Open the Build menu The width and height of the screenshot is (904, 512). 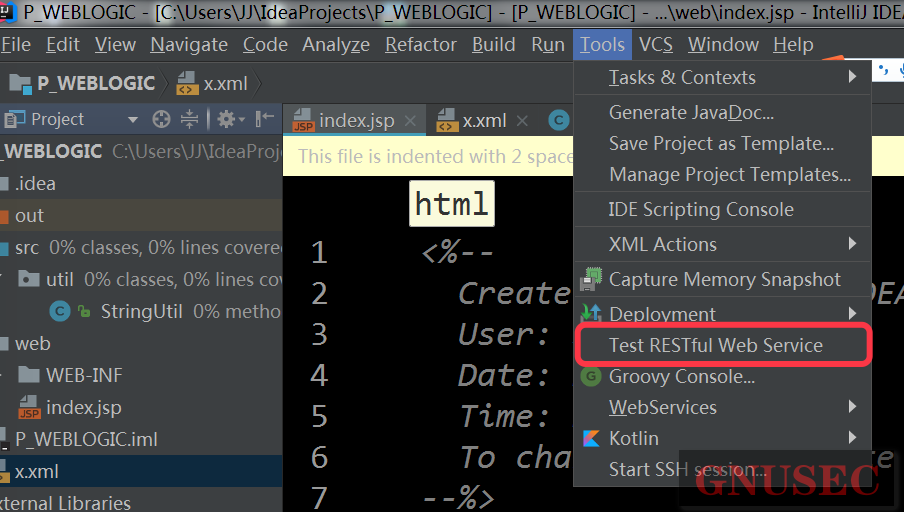tap(494, 44)
